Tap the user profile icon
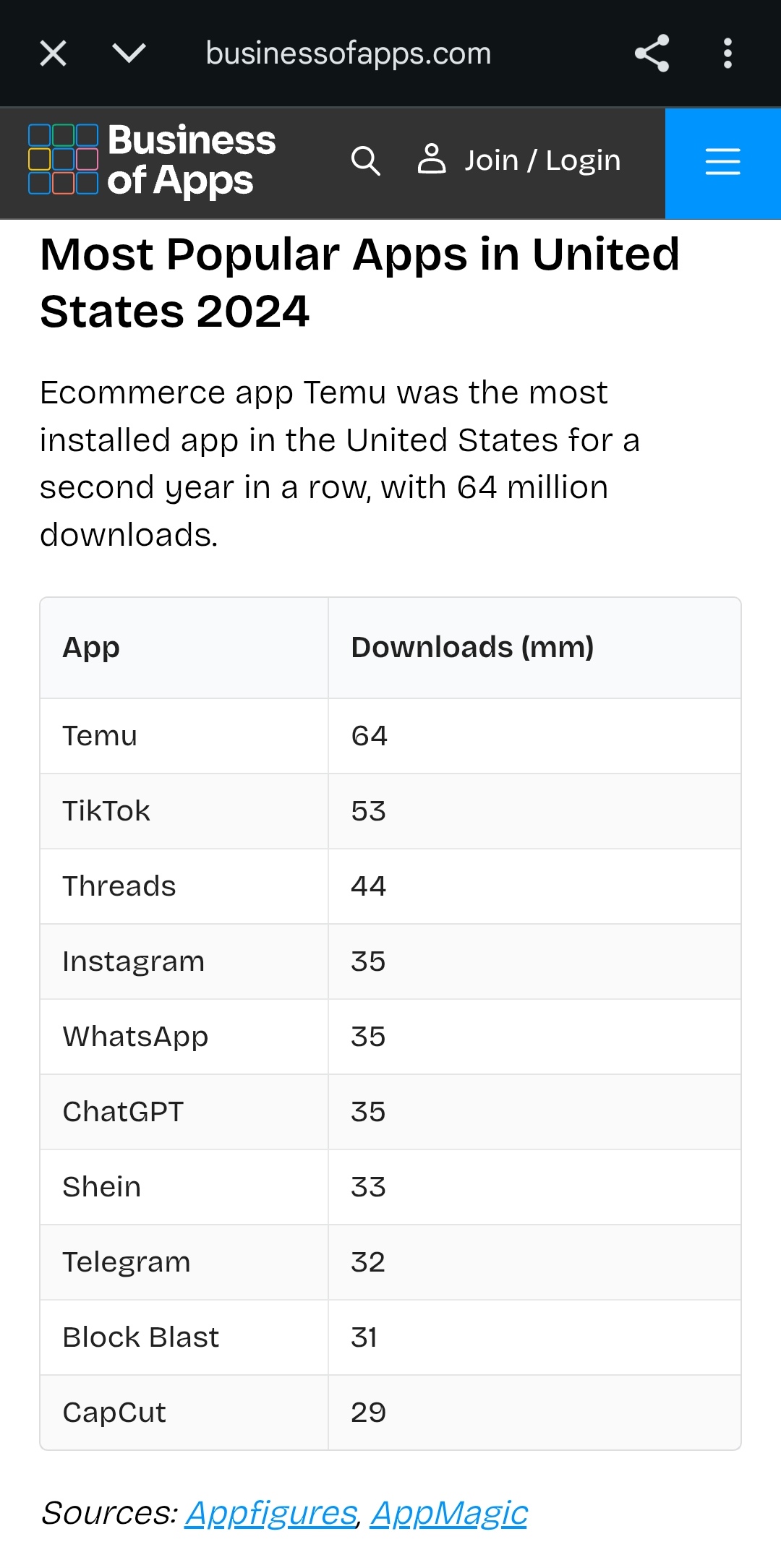781x1568 pixels. [432, 160]
